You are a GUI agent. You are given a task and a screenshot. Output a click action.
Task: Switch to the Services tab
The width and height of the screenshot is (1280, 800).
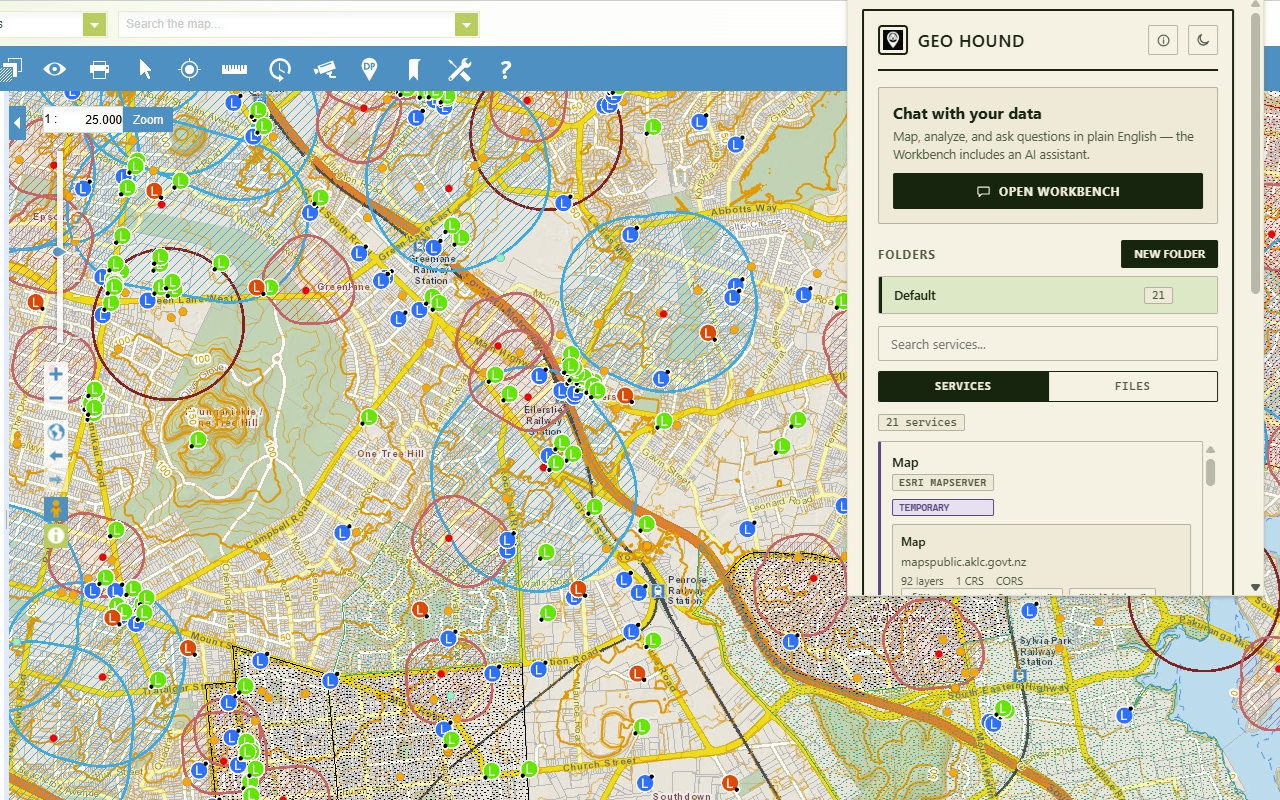pyautogui.click(x=963, y=386)
